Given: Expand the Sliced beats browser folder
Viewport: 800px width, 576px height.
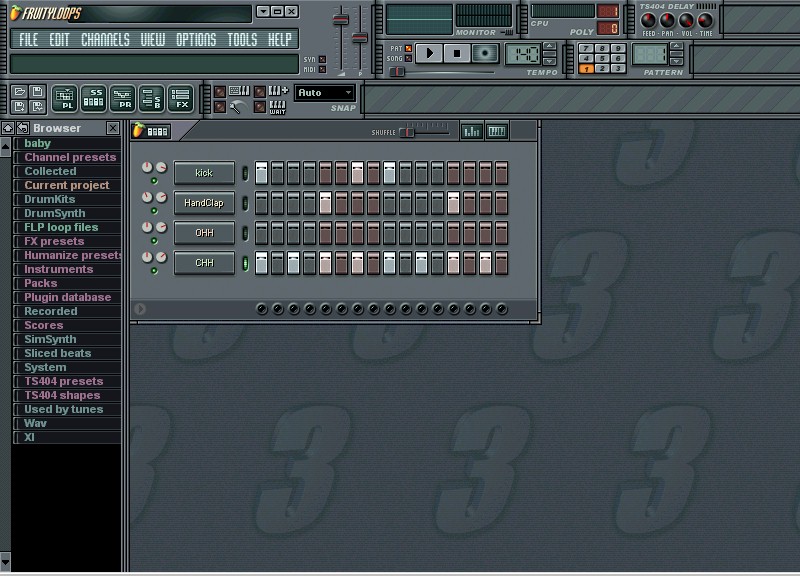Looking at the screenshot, I should (57, 353).
